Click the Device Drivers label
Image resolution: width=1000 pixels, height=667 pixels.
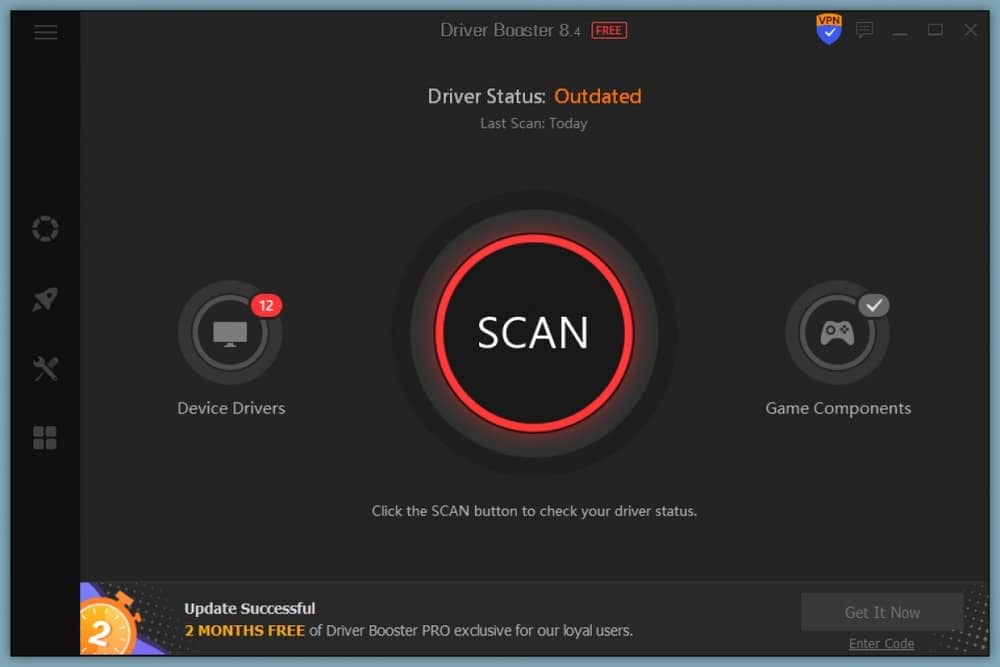pyautogui.click(x=231, y=408)
